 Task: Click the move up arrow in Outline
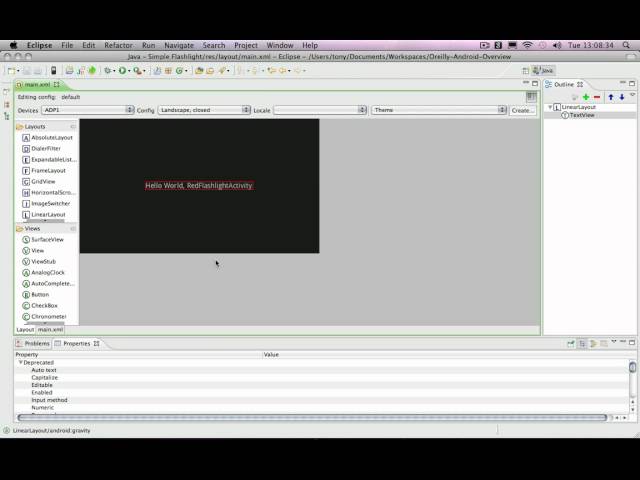tap(611, 97)
